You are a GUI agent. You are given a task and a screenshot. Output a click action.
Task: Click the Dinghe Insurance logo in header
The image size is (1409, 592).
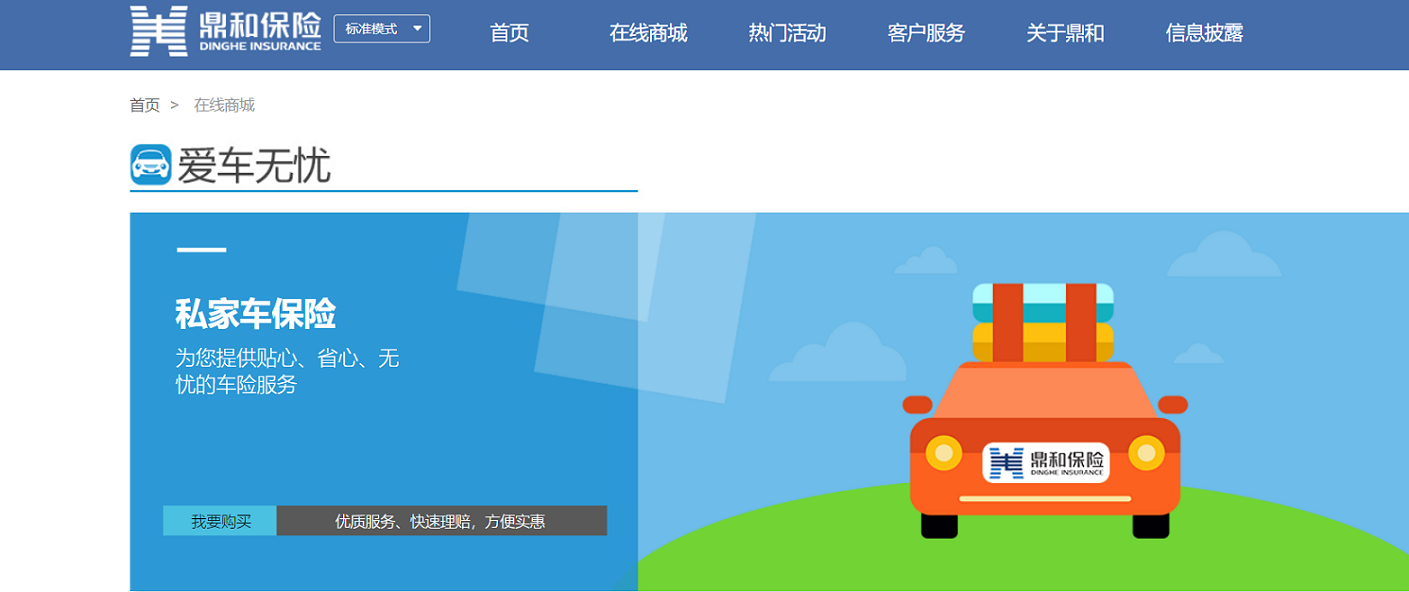pos(226,31)
